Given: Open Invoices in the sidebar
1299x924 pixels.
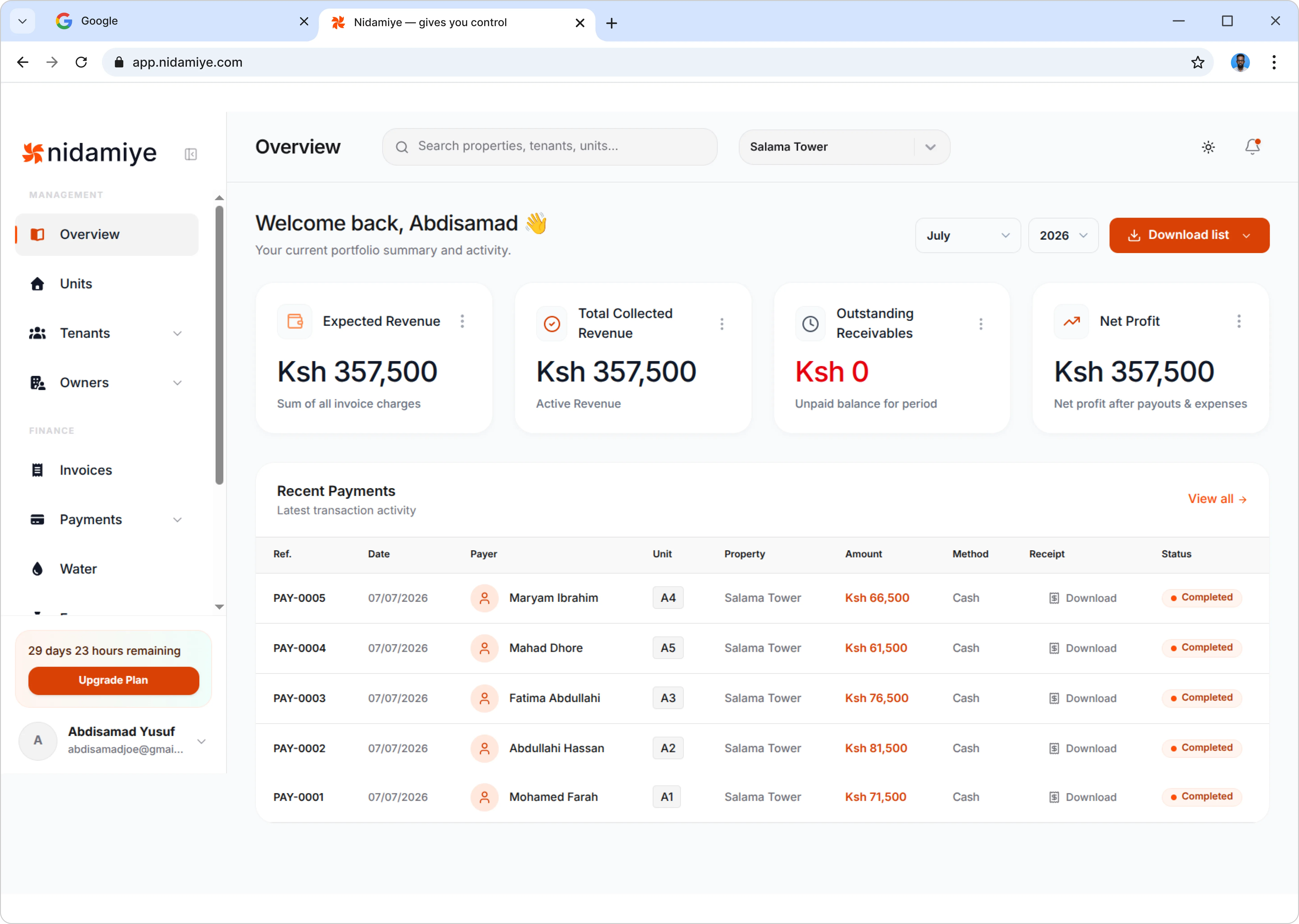Looking at the screenshot, I should (x=107, y=470).
